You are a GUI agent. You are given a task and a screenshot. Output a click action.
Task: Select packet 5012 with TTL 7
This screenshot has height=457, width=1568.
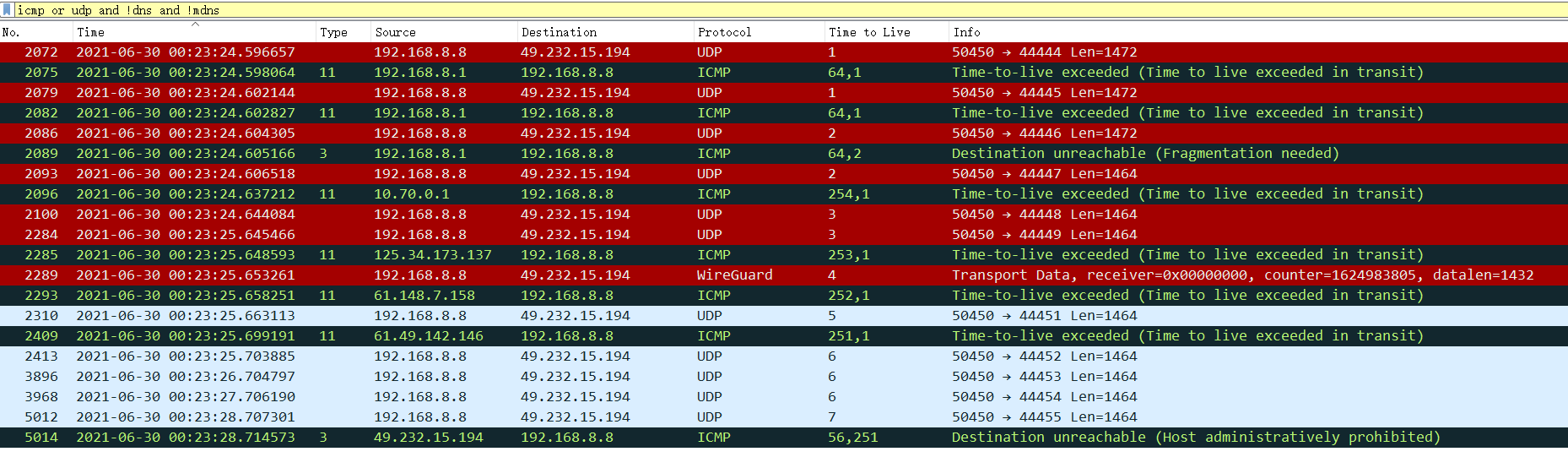pyautogui.click(x=784, y=417)
